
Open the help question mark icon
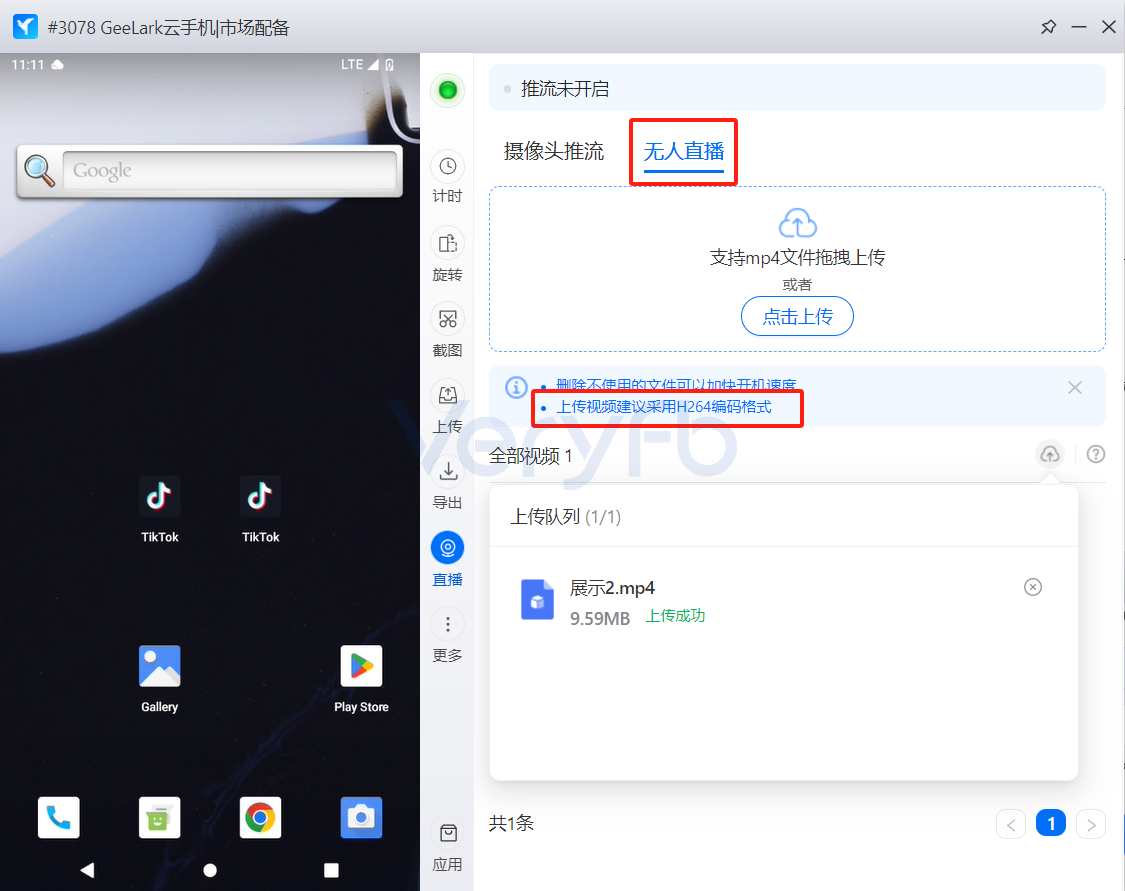click(x=1096, y=454)
